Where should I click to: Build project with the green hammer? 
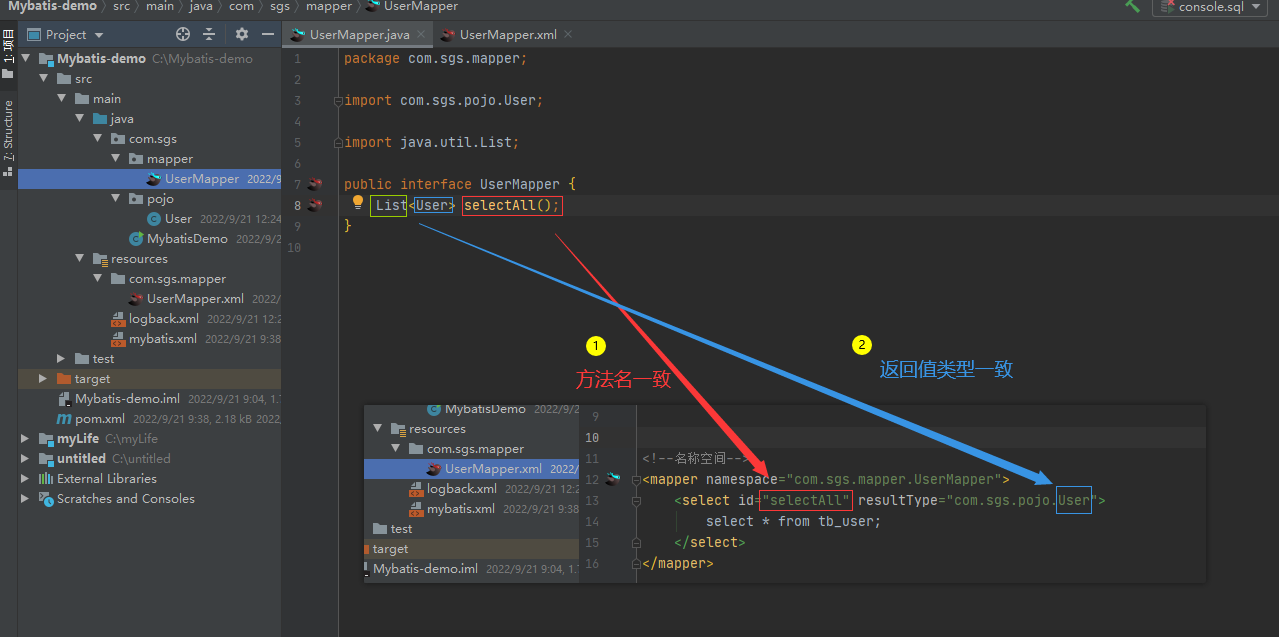coord(1132,6)
